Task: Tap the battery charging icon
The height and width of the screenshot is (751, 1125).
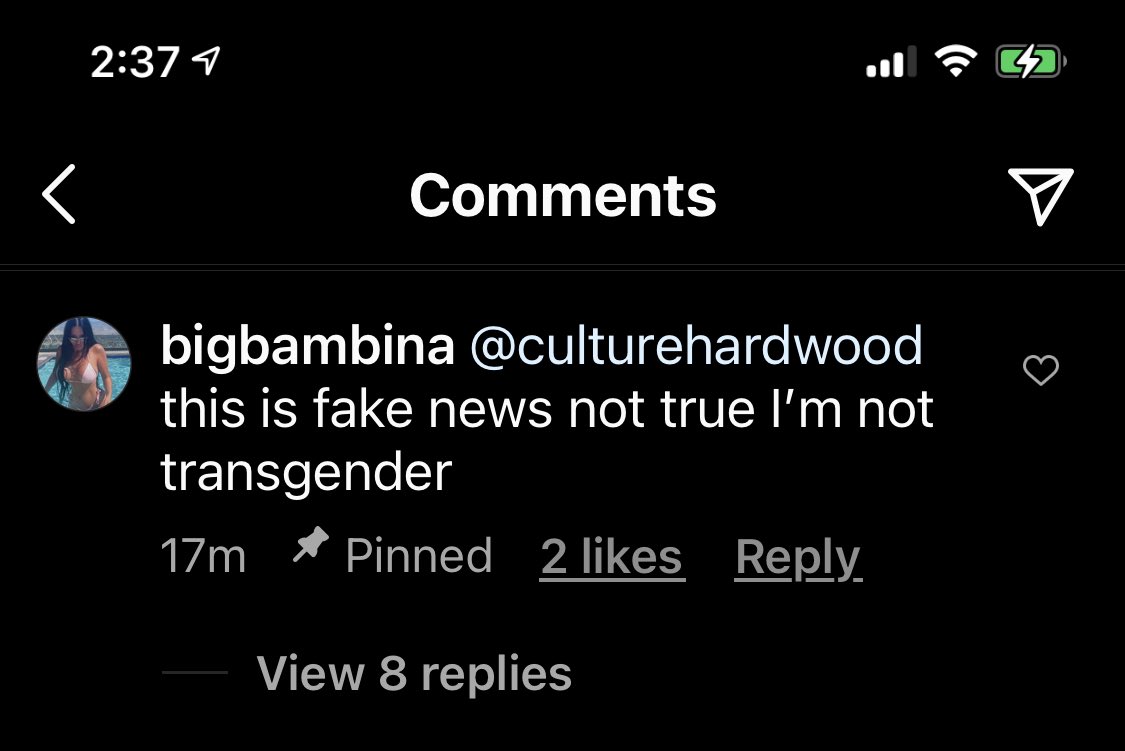Action: click(1030, 62)
